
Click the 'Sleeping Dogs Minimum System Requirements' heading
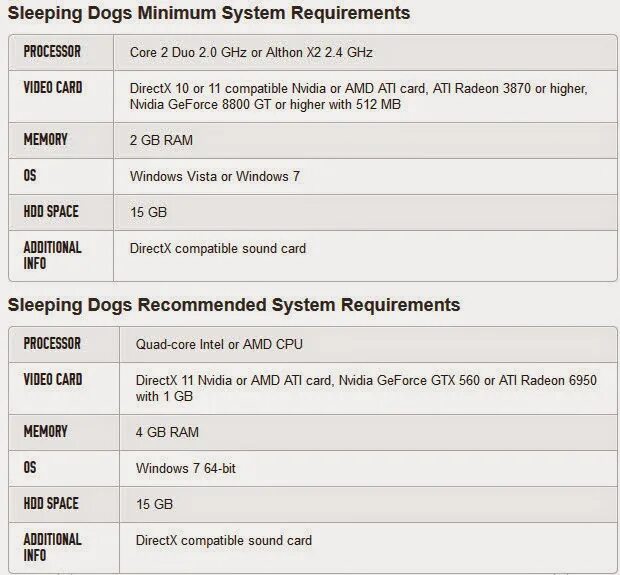coord(209,13)
